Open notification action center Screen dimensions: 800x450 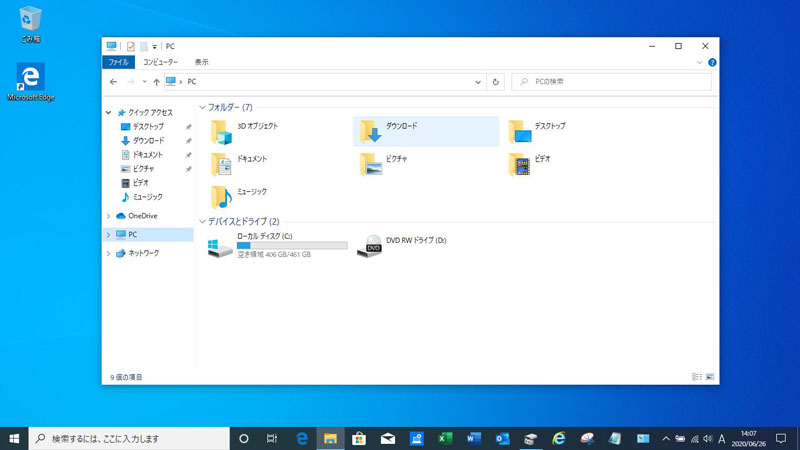781,438
